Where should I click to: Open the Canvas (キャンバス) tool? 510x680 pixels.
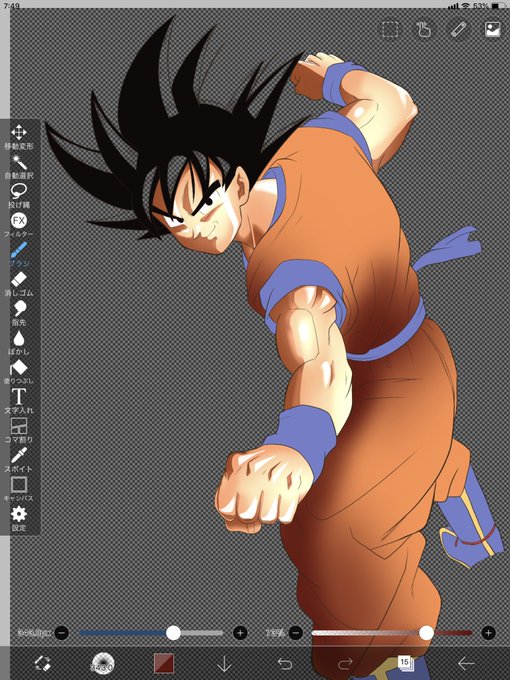point(19,489)
